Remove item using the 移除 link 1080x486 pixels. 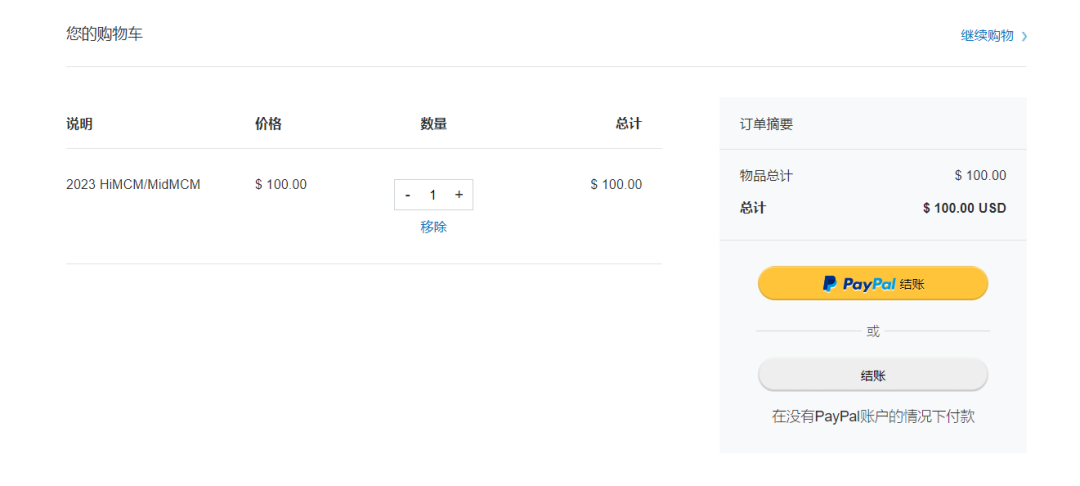(433, 227)
